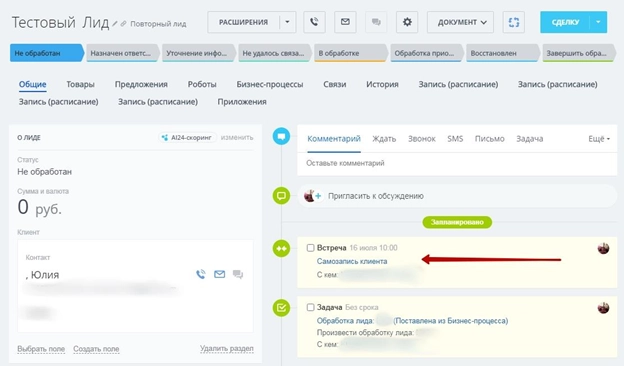Set stage to В обработке
This screenshot has width=624, height=366.
[351, 53]
